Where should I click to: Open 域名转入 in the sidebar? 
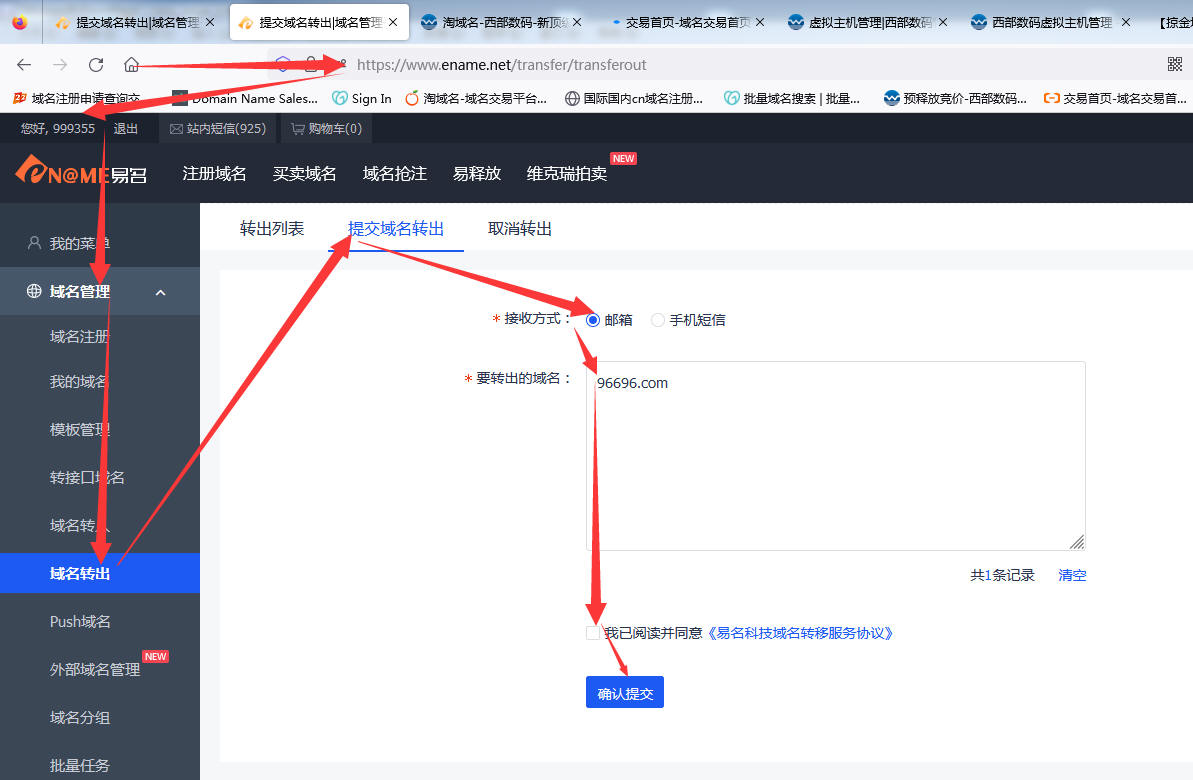[x=79, y=525]
